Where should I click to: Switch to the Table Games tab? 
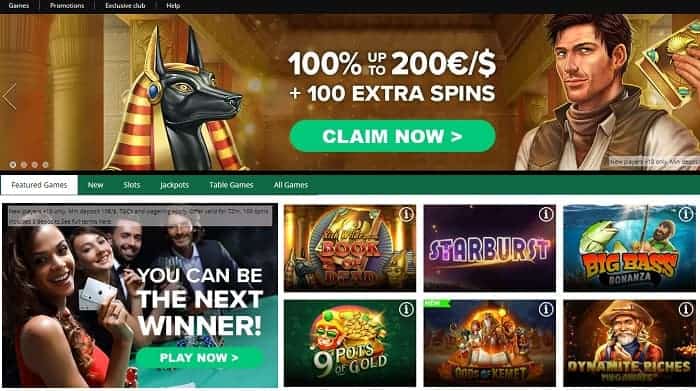point(231,185)
